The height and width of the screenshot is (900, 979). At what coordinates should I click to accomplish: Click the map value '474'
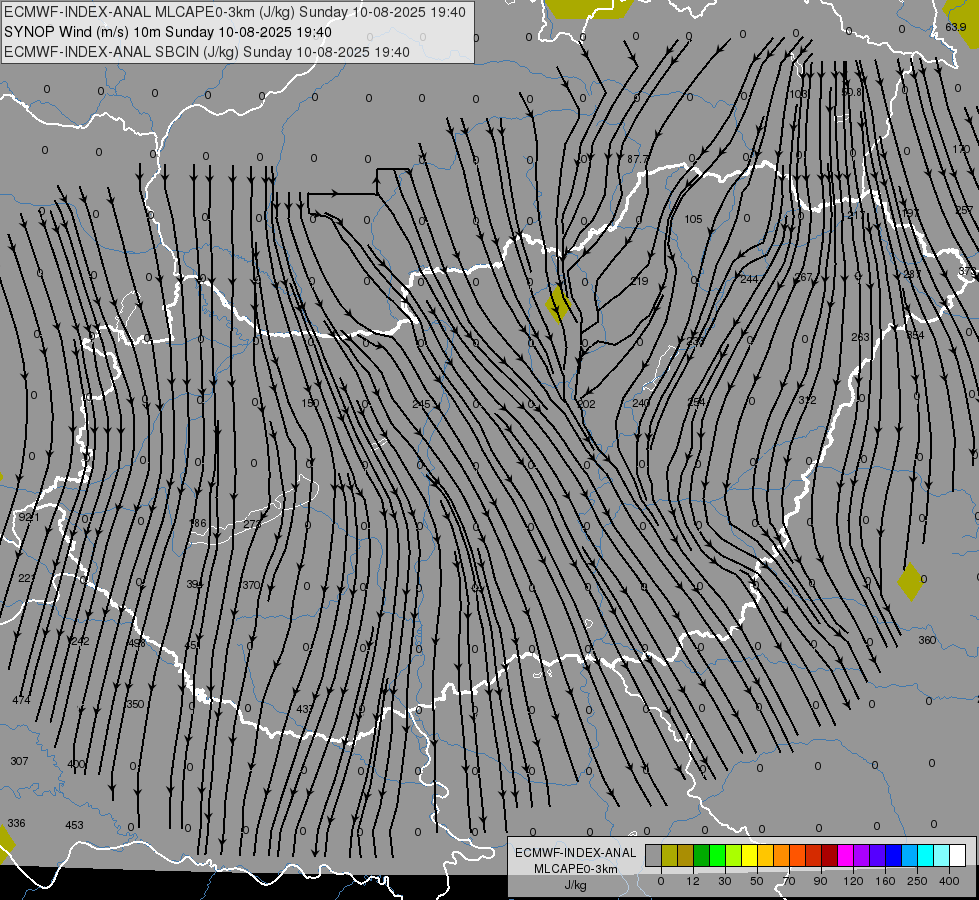(x=21, y=700)
